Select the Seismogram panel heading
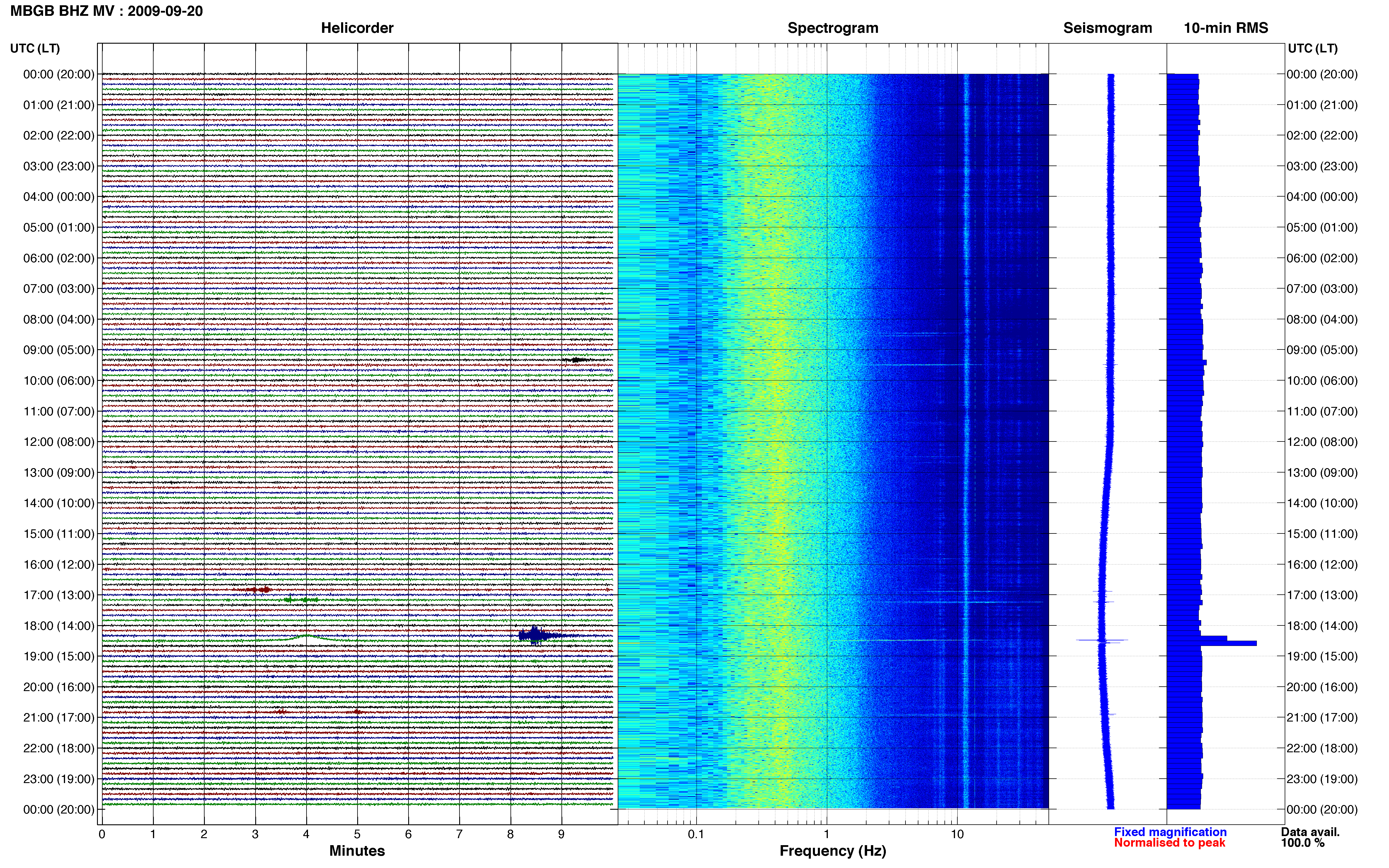 click(x=1108, y=28)
